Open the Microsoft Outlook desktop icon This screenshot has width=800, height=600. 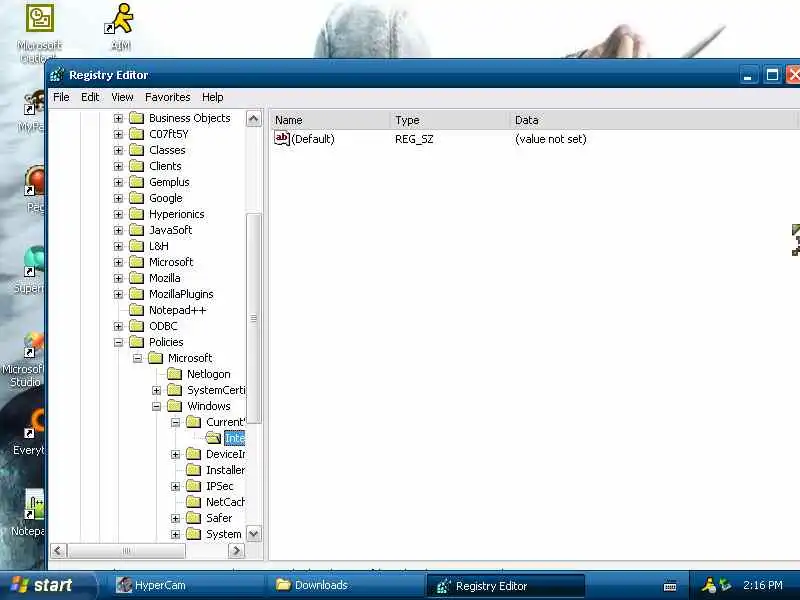click(40, 33)
